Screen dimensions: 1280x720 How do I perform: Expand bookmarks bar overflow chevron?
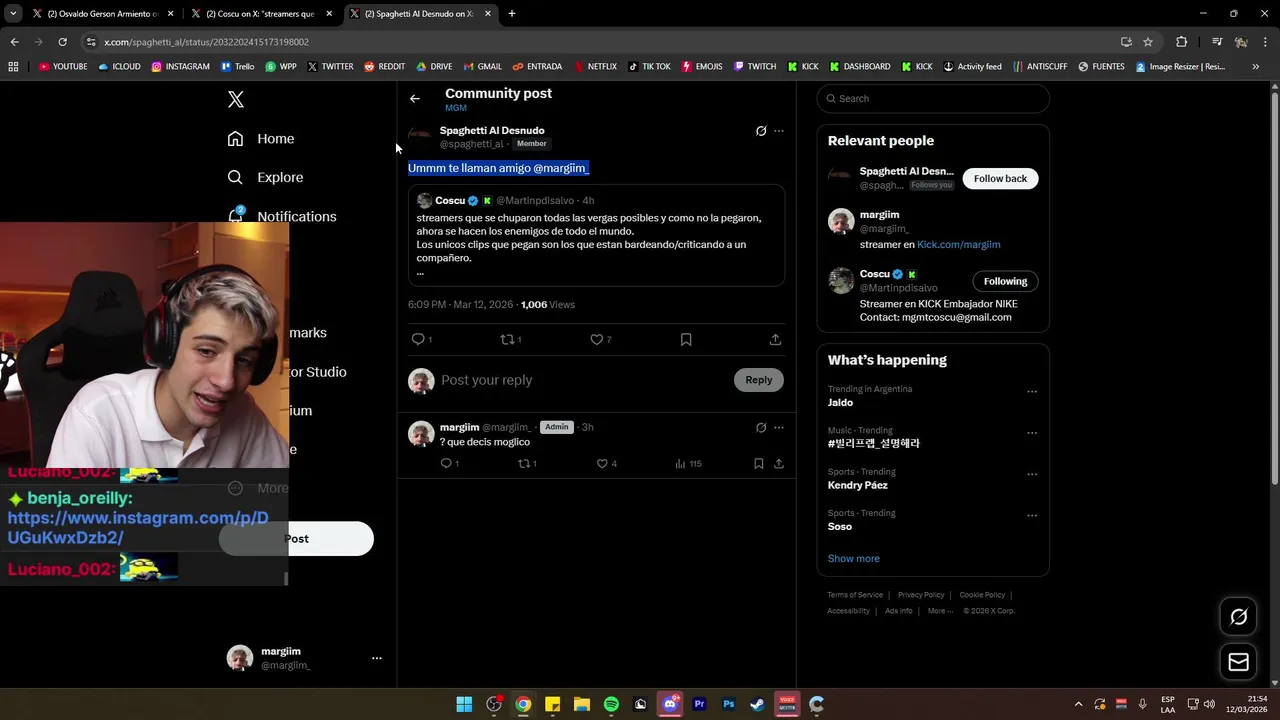coord(1256,67)
